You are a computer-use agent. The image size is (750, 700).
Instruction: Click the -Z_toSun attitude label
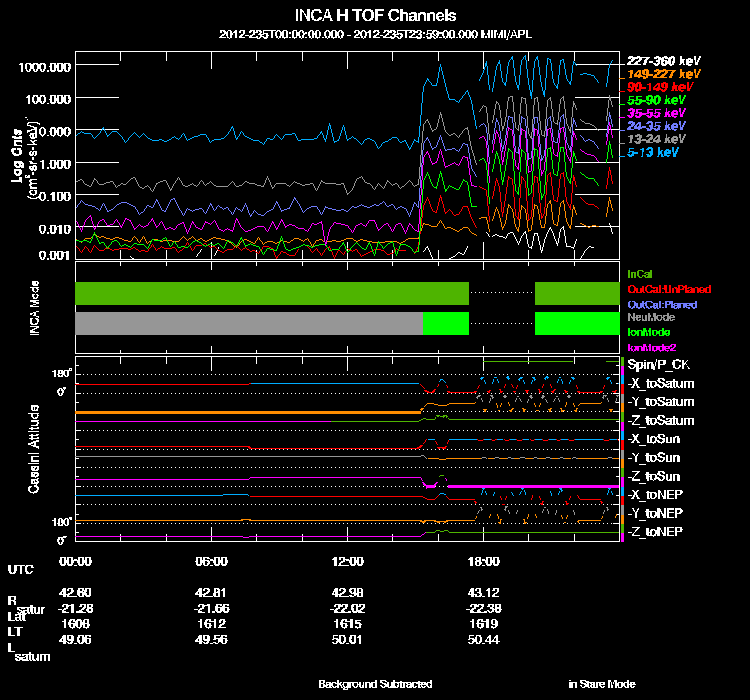click(653, 476)
